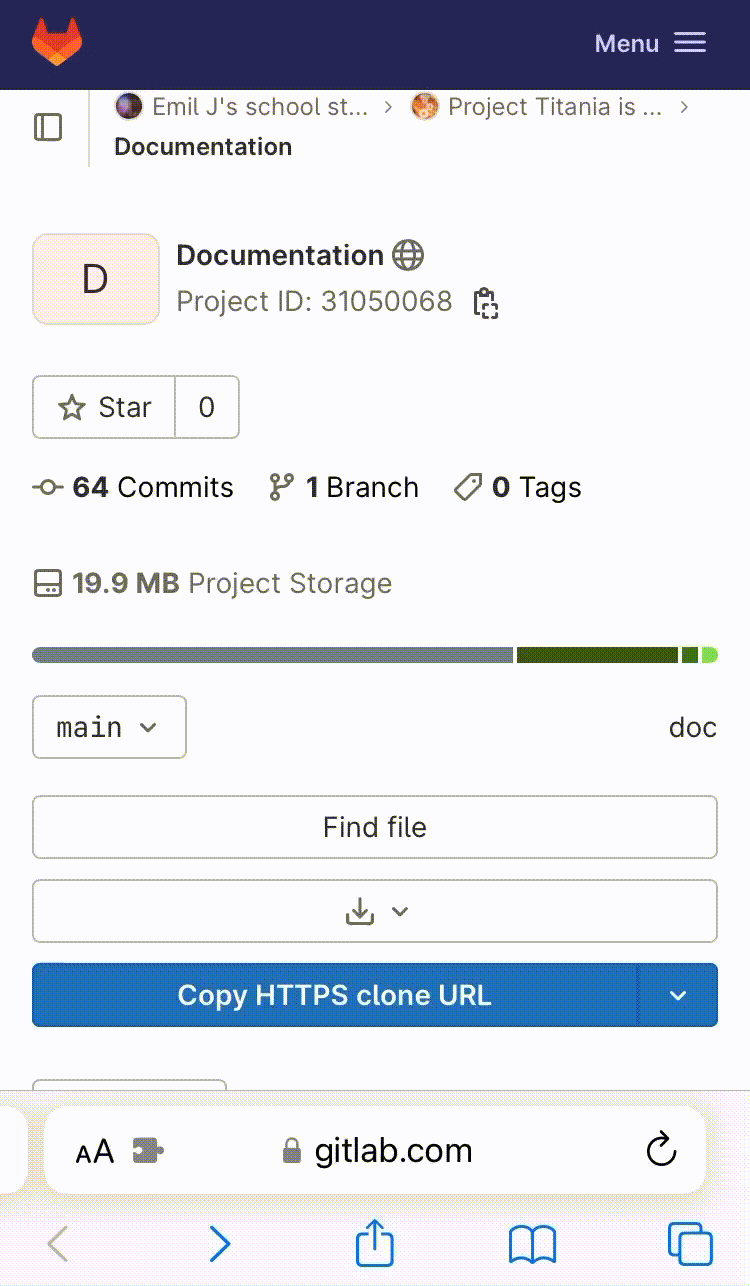Toggle Star on the Documentation project
Image resolution: width=750 pixels, height=1286 pixels.
tap(105, 407)
